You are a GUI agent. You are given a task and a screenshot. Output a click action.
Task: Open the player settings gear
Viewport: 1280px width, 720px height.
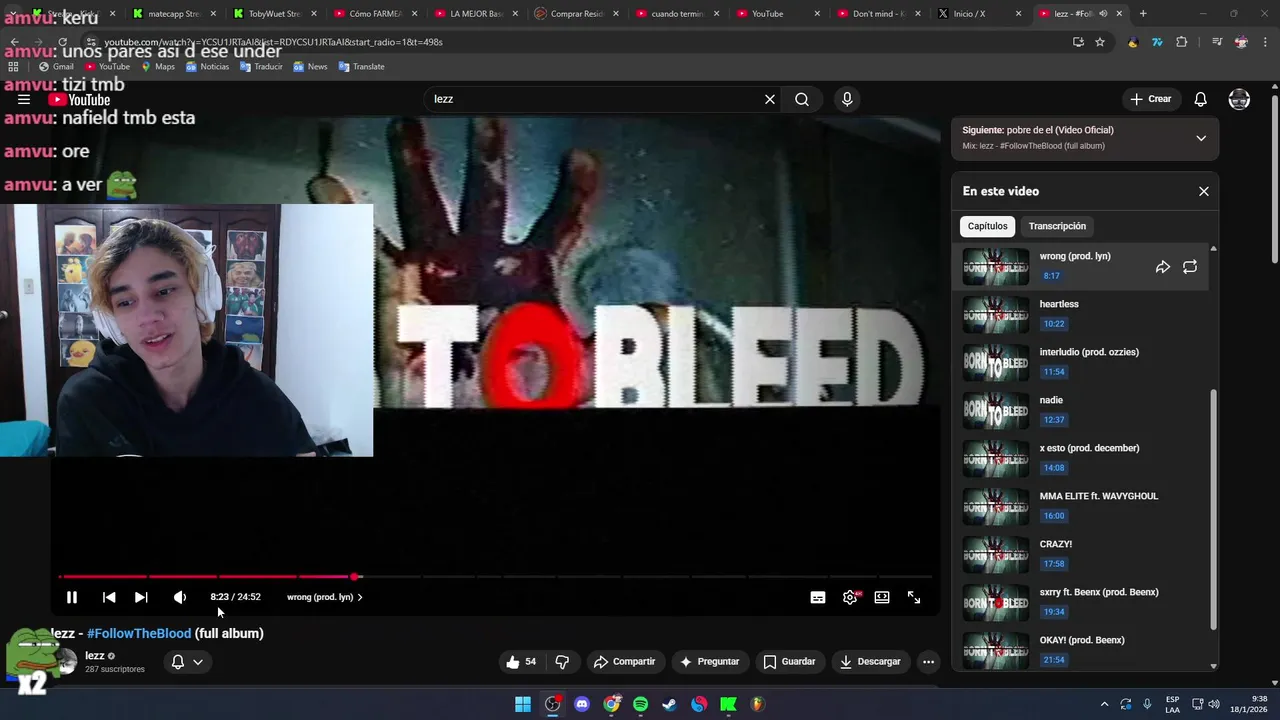850,597
